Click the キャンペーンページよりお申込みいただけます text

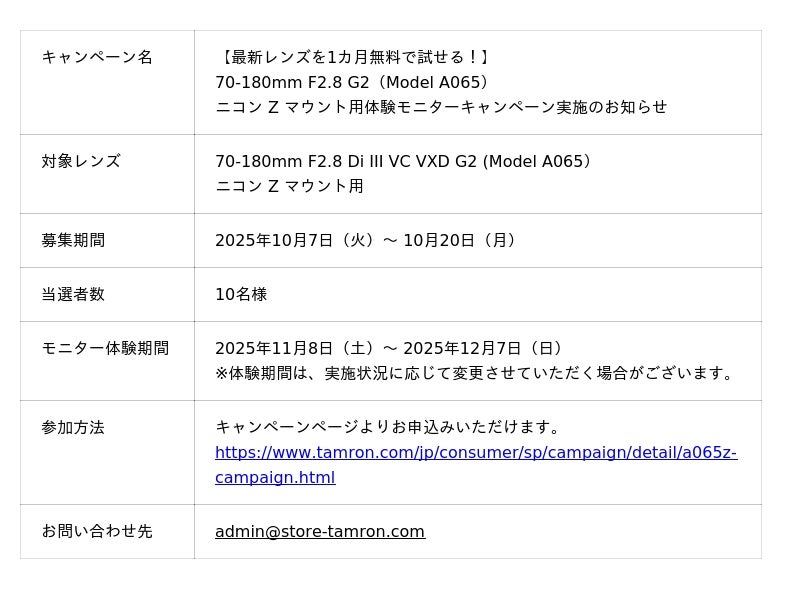point(390,427)
